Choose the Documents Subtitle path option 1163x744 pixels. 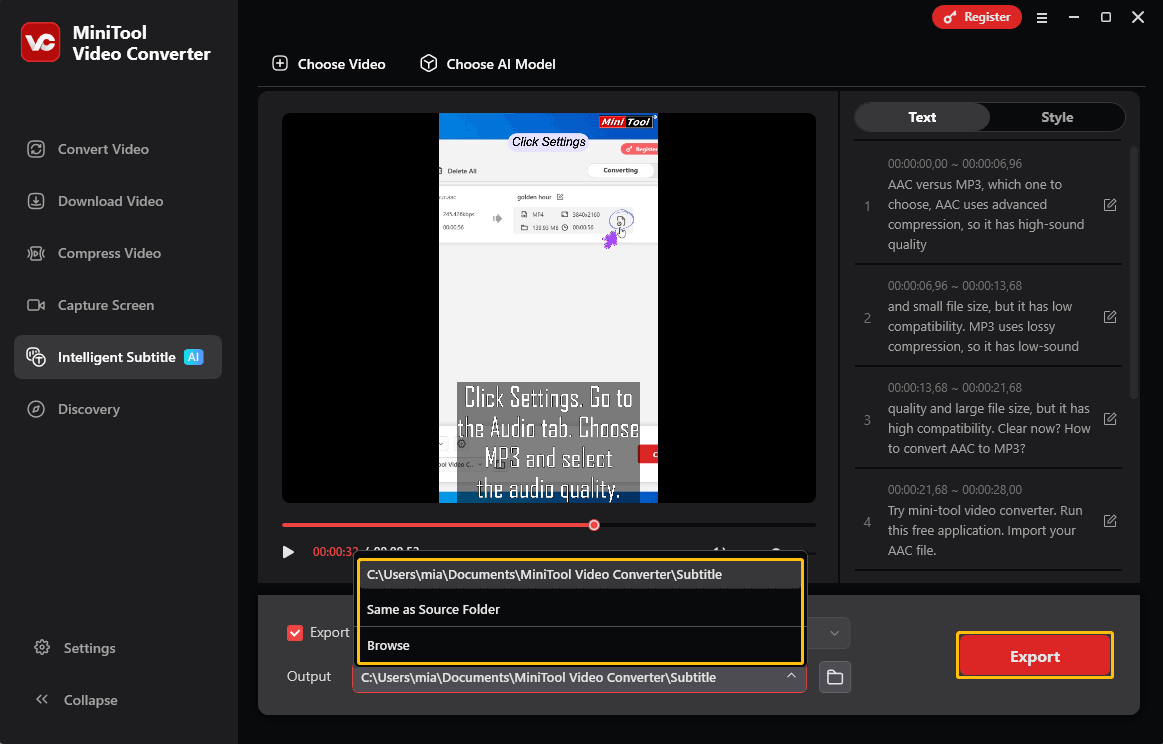pyautogui.click(x=580, y=574)
